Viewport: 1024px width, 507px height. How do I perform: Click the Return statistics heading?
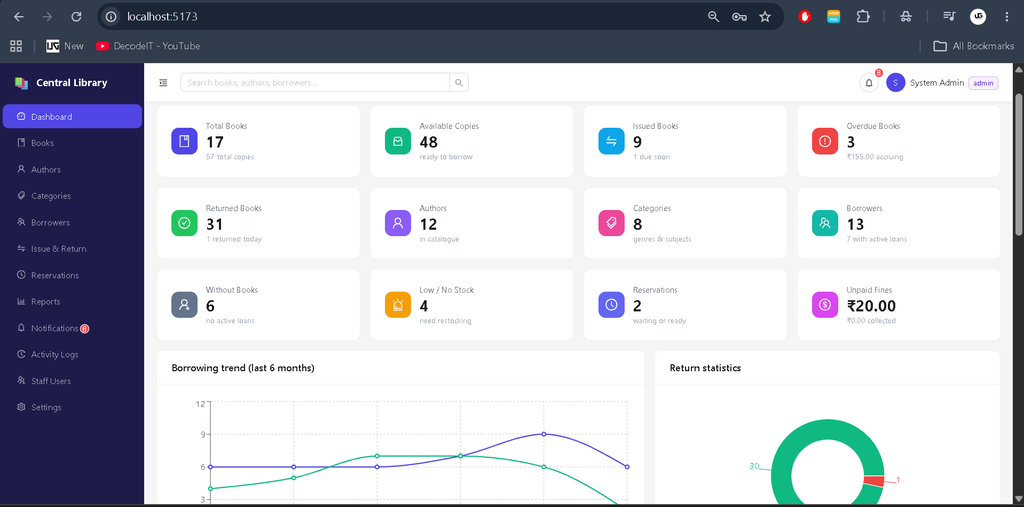[x=705, y=368]
